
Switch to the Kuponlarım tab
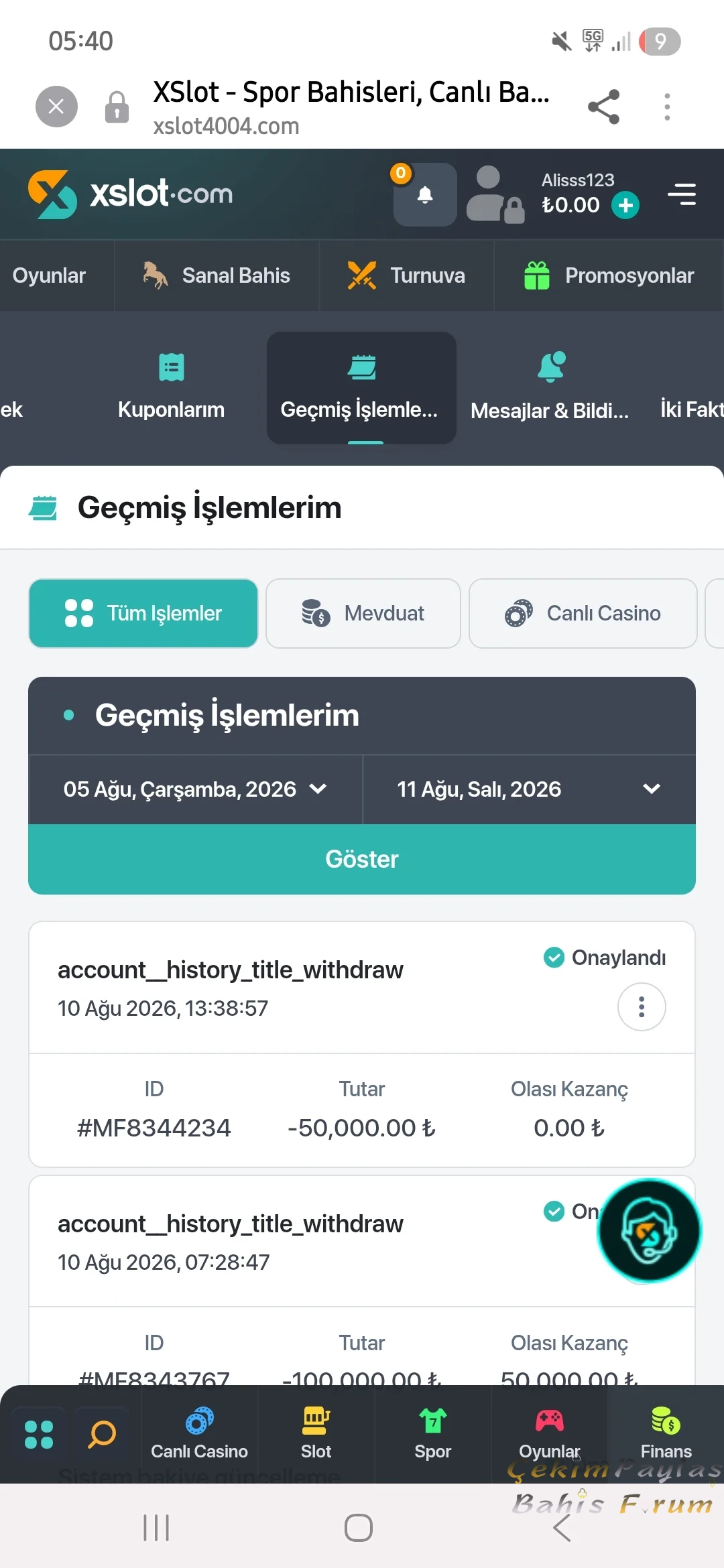click(x=172, y=387)
